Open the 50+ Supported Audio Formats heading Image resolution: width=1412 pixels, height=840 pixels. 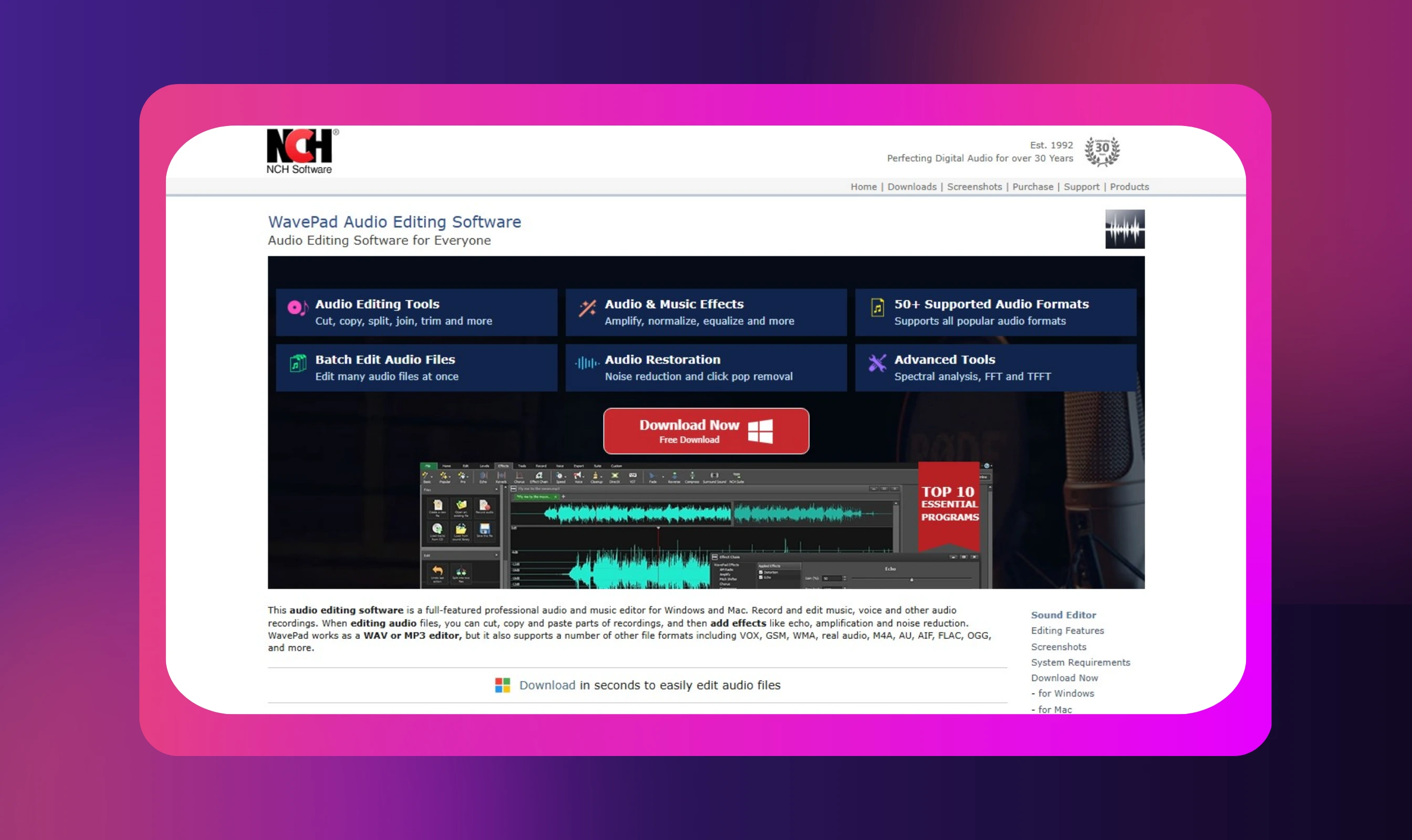[991, 304]
